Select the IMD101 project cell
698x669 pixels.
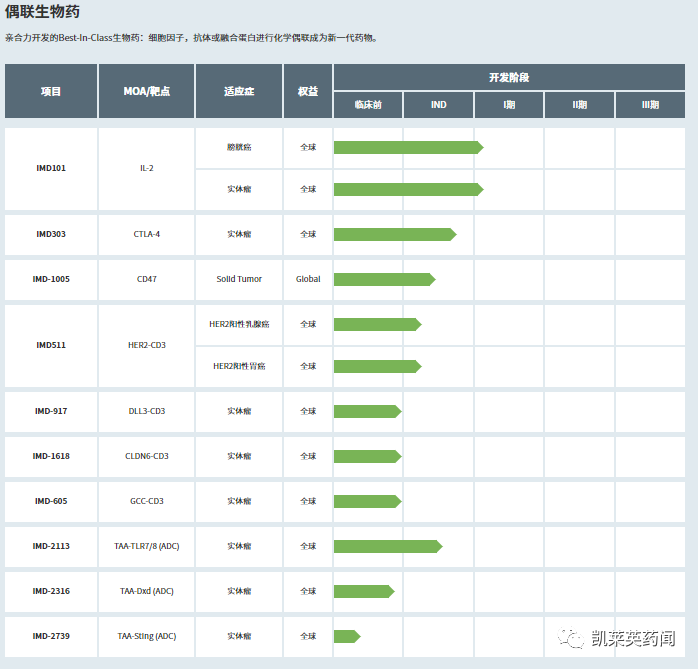click(51, 168)
